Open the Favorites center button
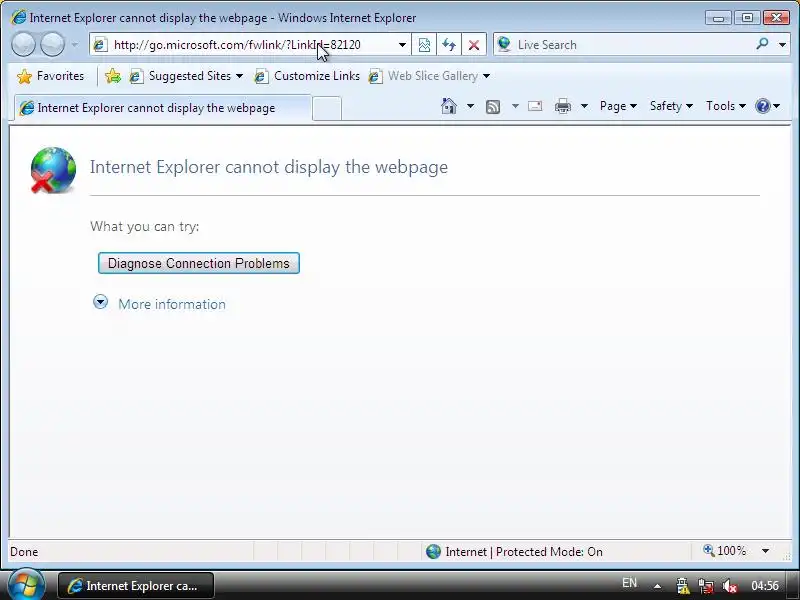800x600 pixels. pyautogui.click(x=50, y=76)
